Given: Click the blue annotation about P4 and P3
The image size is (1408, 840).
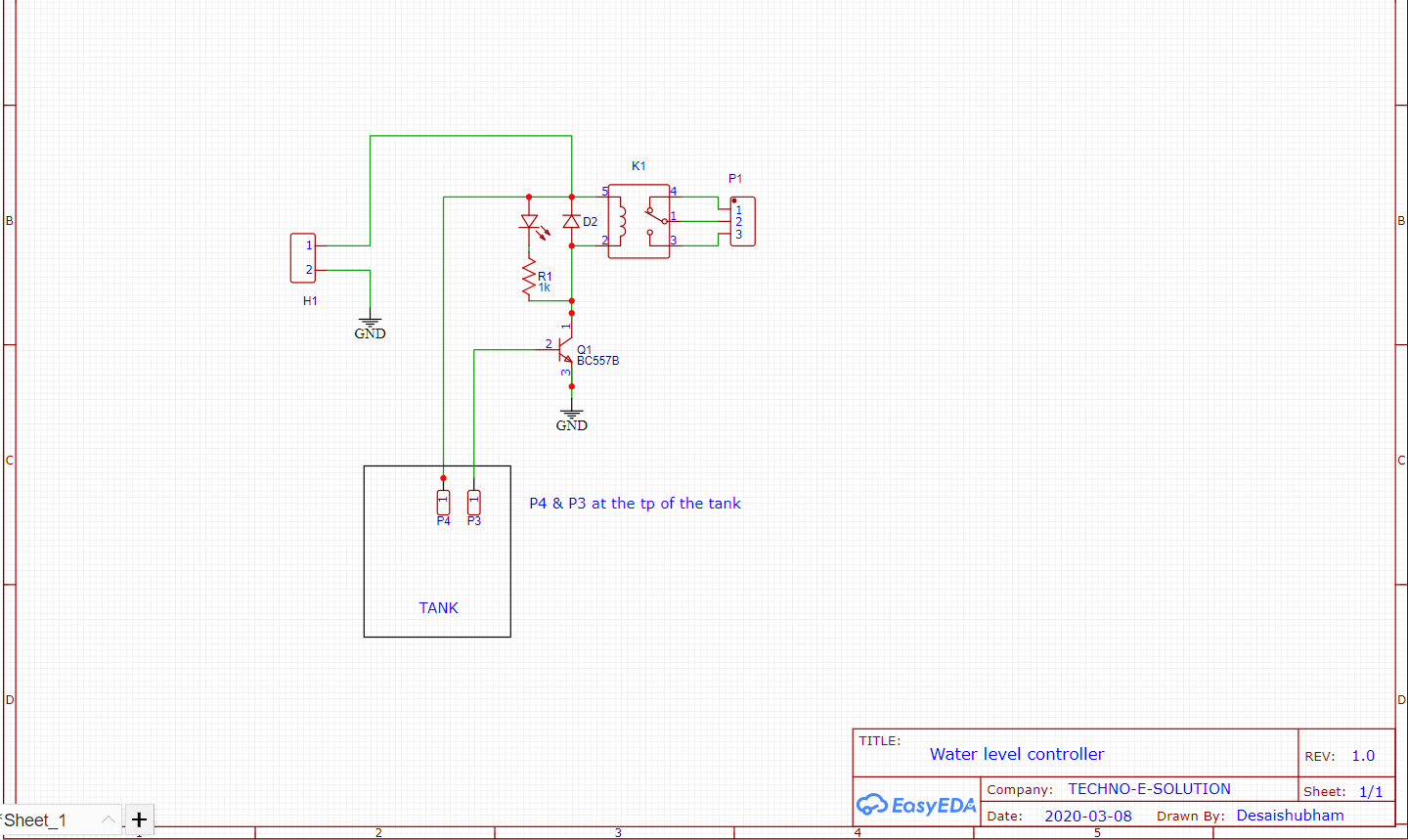Looking at the screenshot, I should (634, 503).
